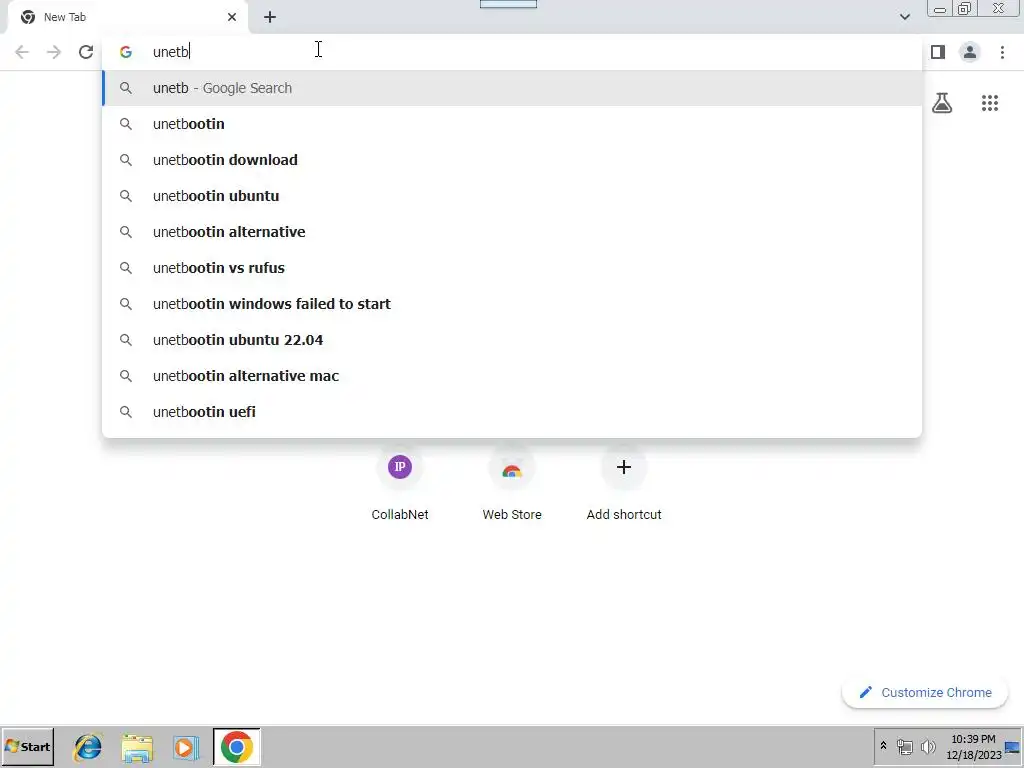The image size is (1024, 768).
Task: Reload the page with the refresh icon
Action: point(86,52)
